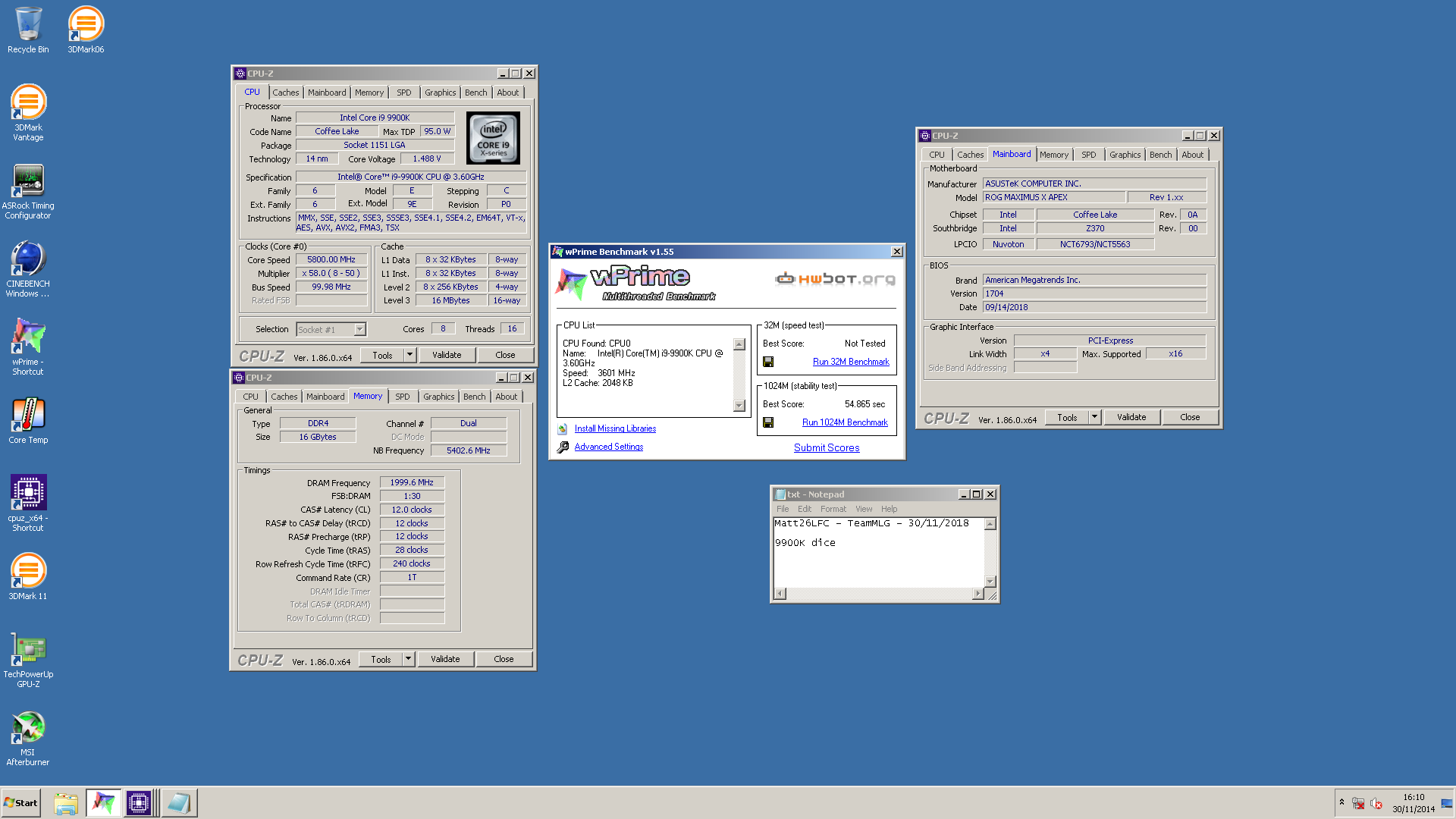Click Tools button in Mainboard CPU-Z window
This screenshot has width=1456, height=819.
(x=1067, y=417)
